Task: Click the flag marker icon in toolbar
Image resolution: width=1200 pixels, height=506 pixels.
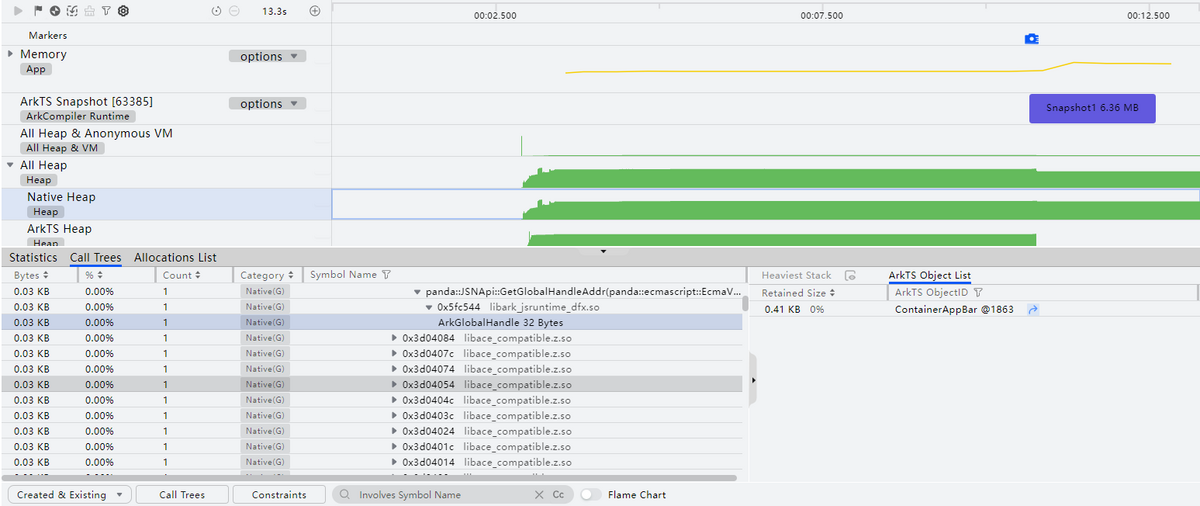Action: click(38, 11)
